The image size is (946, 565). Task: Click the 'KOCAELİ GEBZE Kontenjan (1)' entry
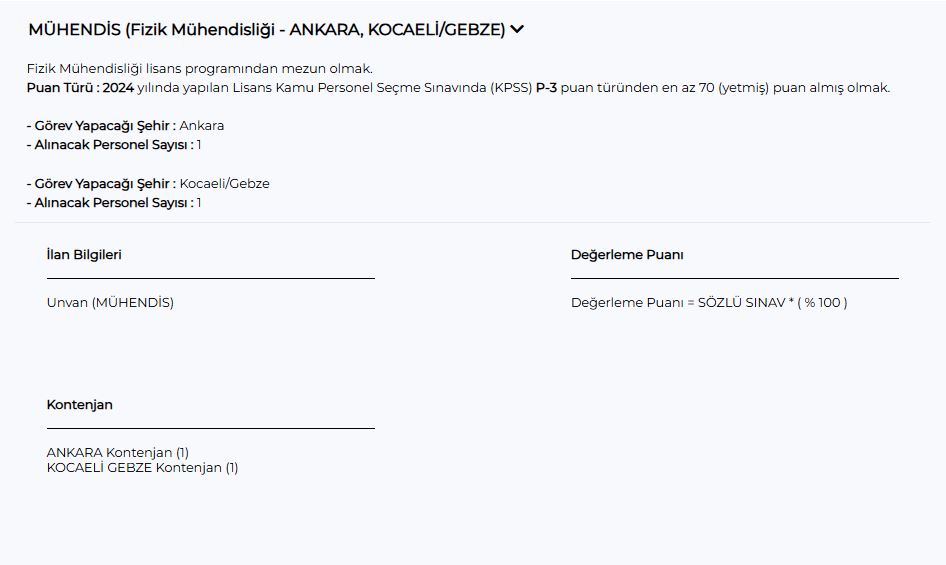[142, 468]
